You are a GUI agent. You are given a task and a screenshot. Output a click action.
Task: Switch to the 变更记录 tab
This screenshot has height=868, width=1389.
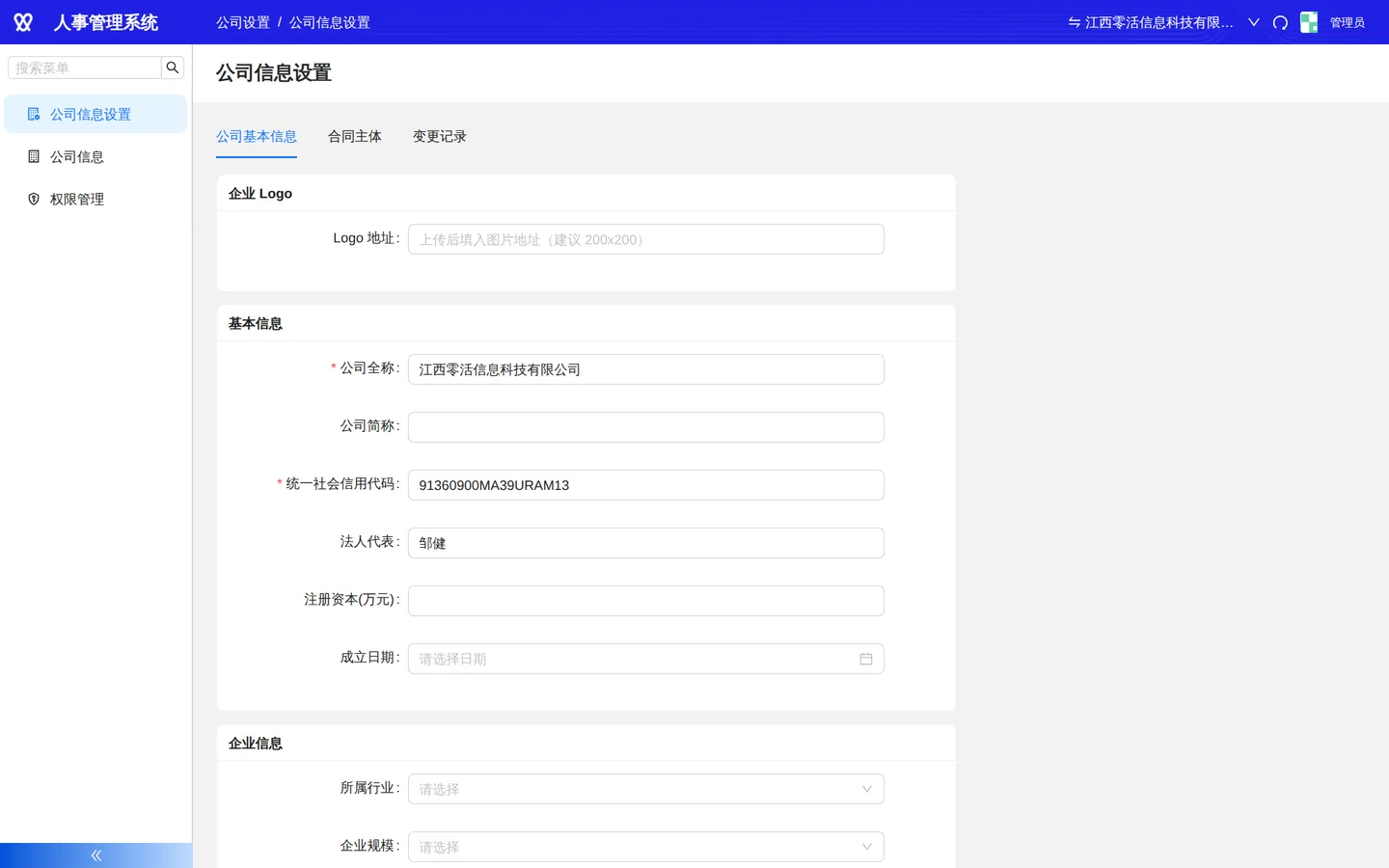440,136
